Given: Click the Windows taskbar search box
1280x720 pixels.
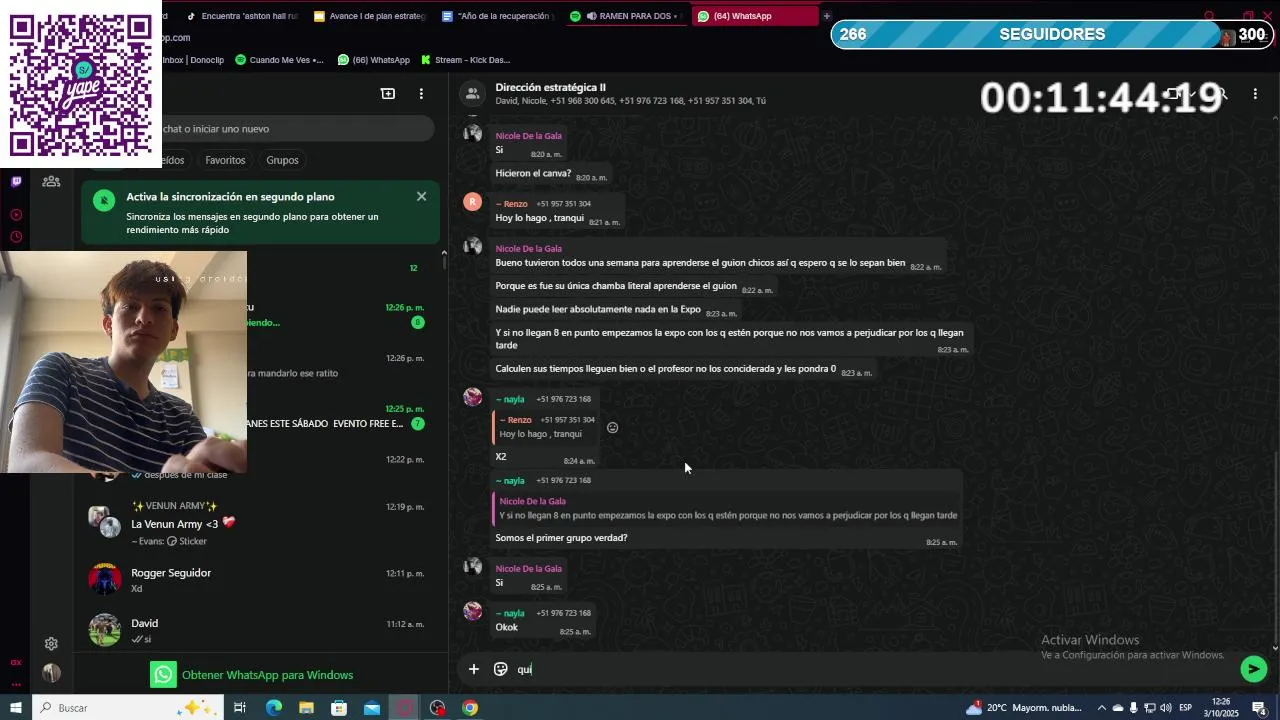Looking at the screenshot, I should (x=127, y=708).
